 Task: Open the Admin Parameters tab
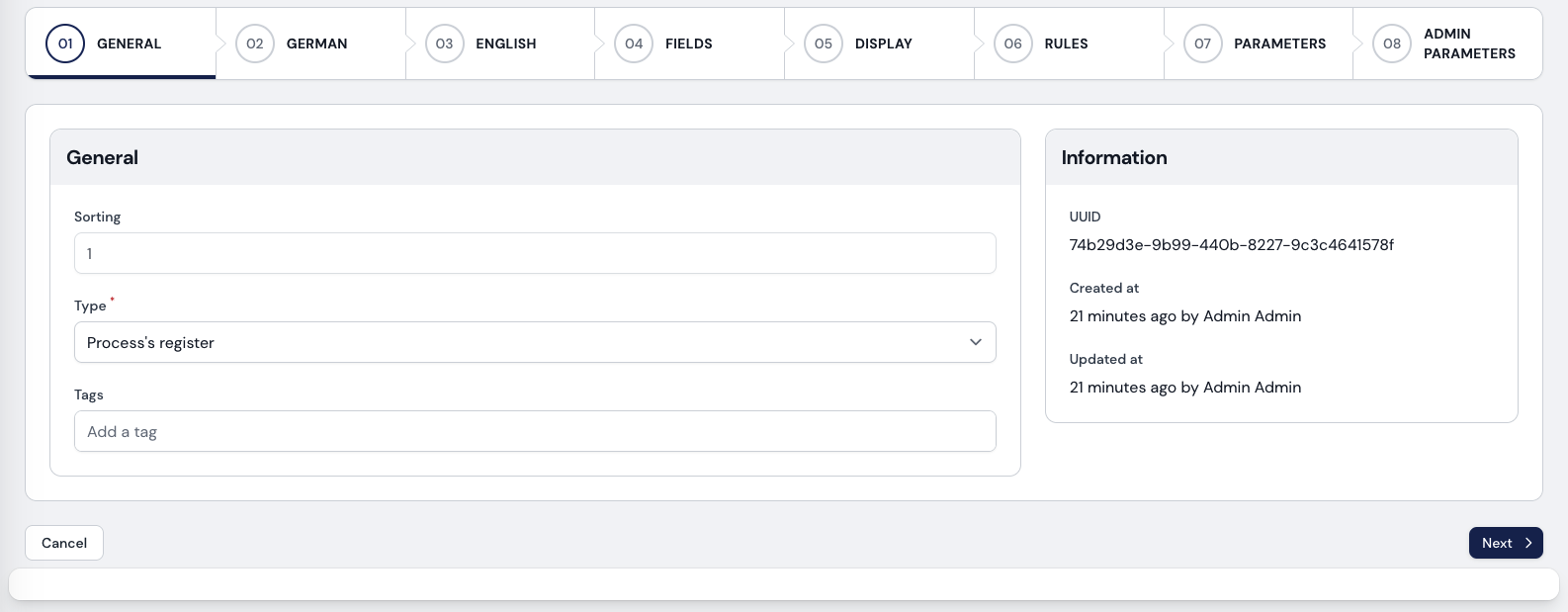pos(1468,44)
